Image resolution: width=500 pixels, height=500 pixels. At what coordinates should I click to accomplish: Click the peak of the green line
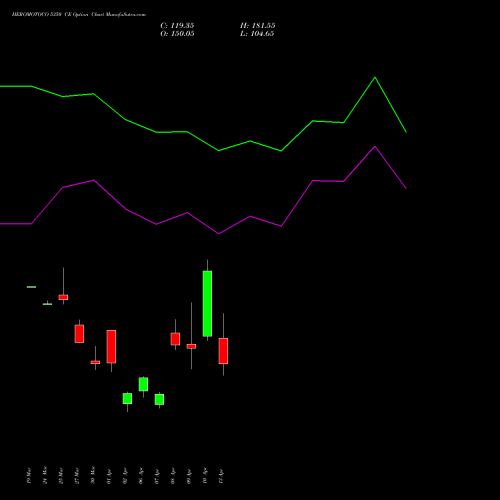pos(375,77)
